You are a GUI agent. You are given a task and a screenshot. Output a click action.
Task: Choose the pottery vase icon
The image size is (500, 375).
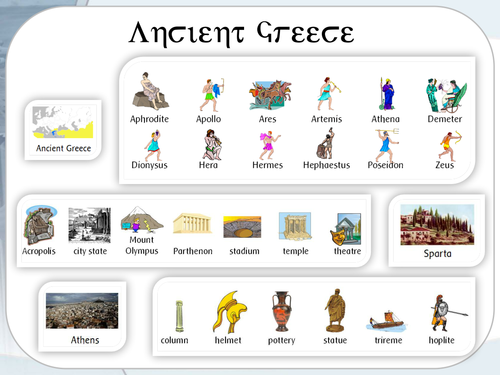point(282,311)
